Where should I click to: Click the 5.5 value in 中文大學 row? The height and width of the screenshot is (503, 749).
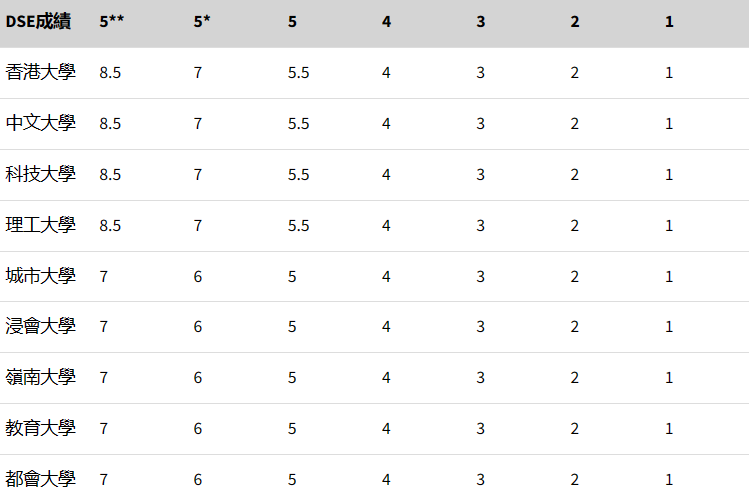299,124
